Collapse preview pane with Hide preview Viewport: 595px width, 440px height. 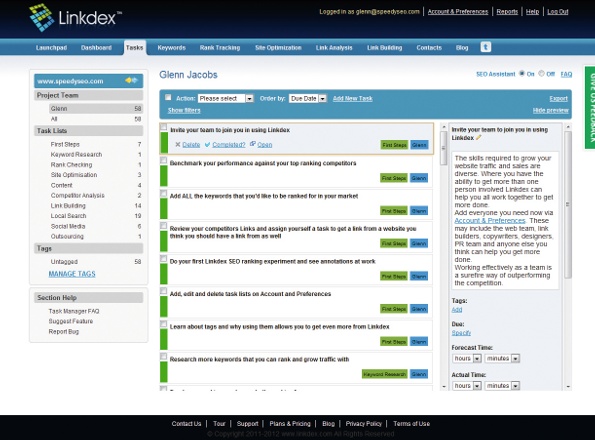(550, 110)
